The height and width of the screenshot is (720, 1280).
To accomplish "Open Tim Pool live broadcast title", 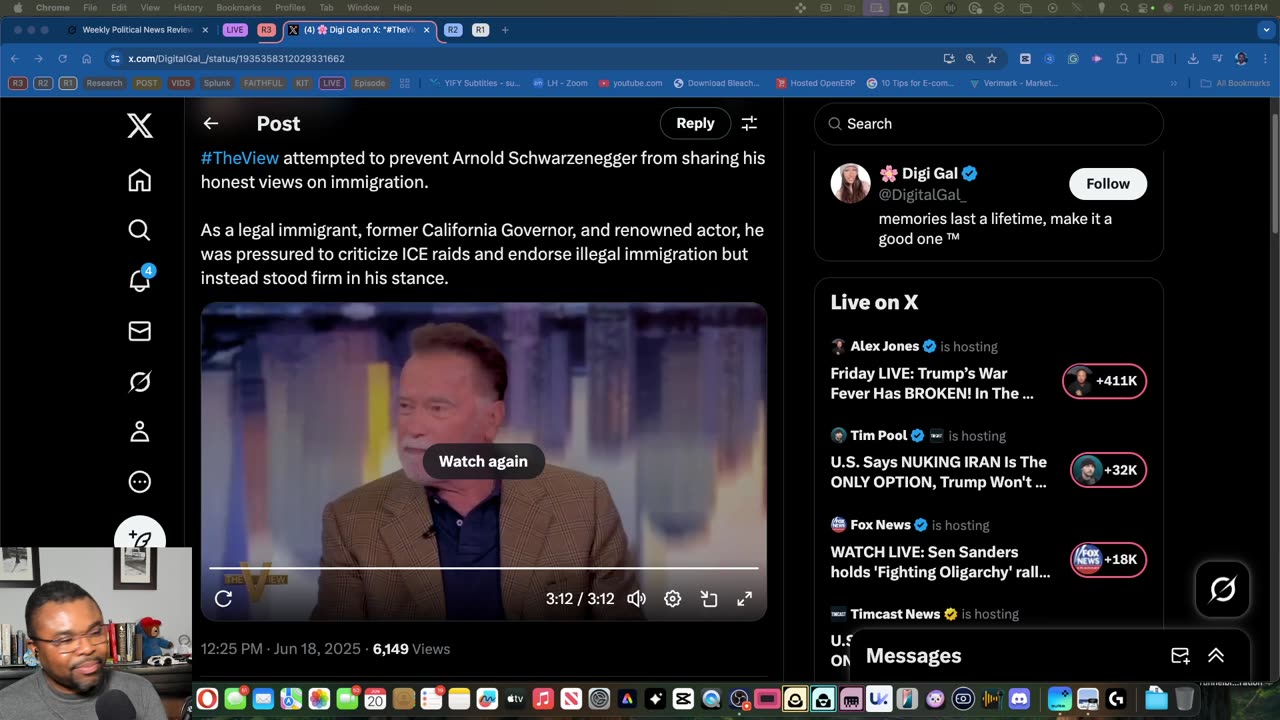I will (x=939, y=472).
